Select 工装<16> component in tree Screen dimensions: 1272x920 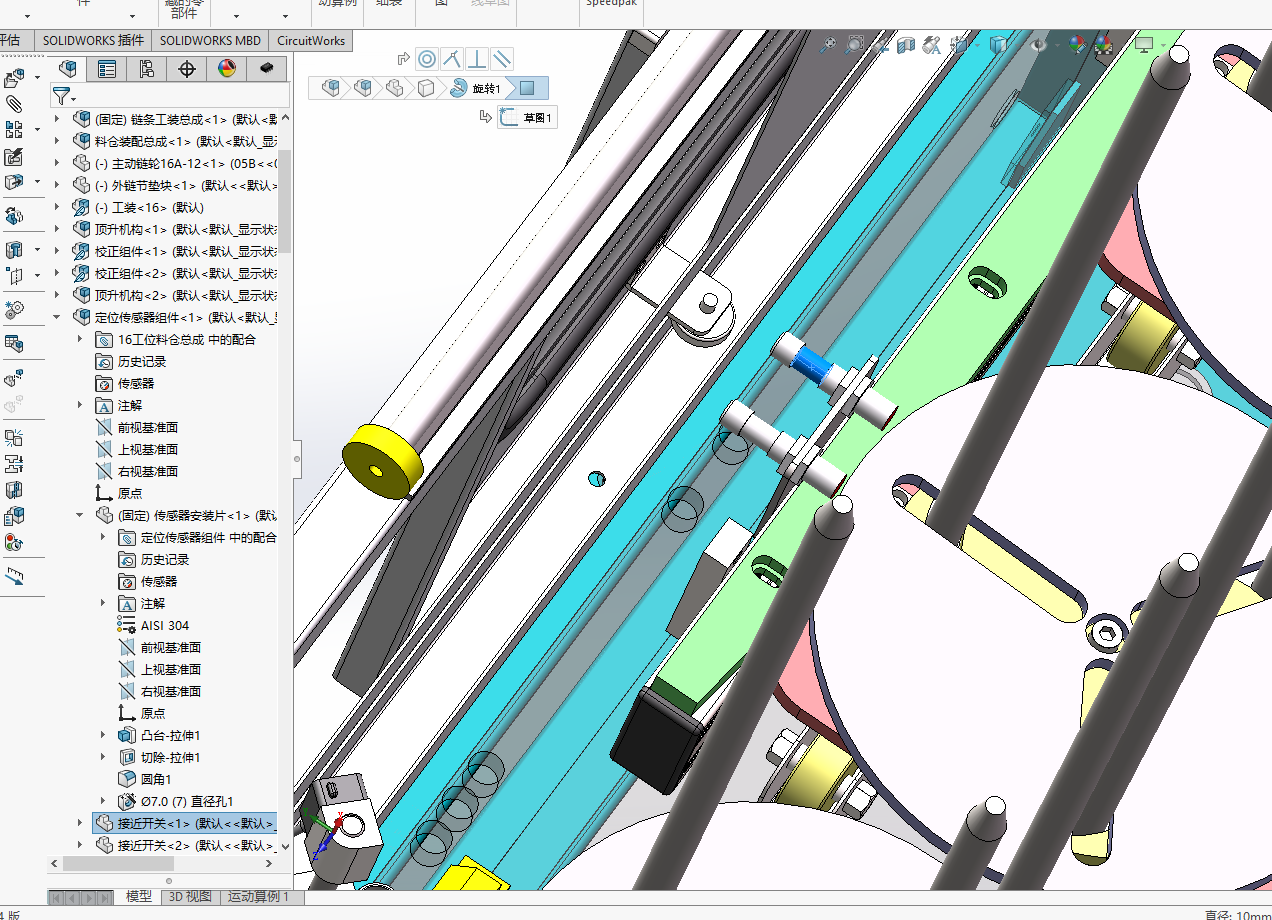tap(138, 207)
